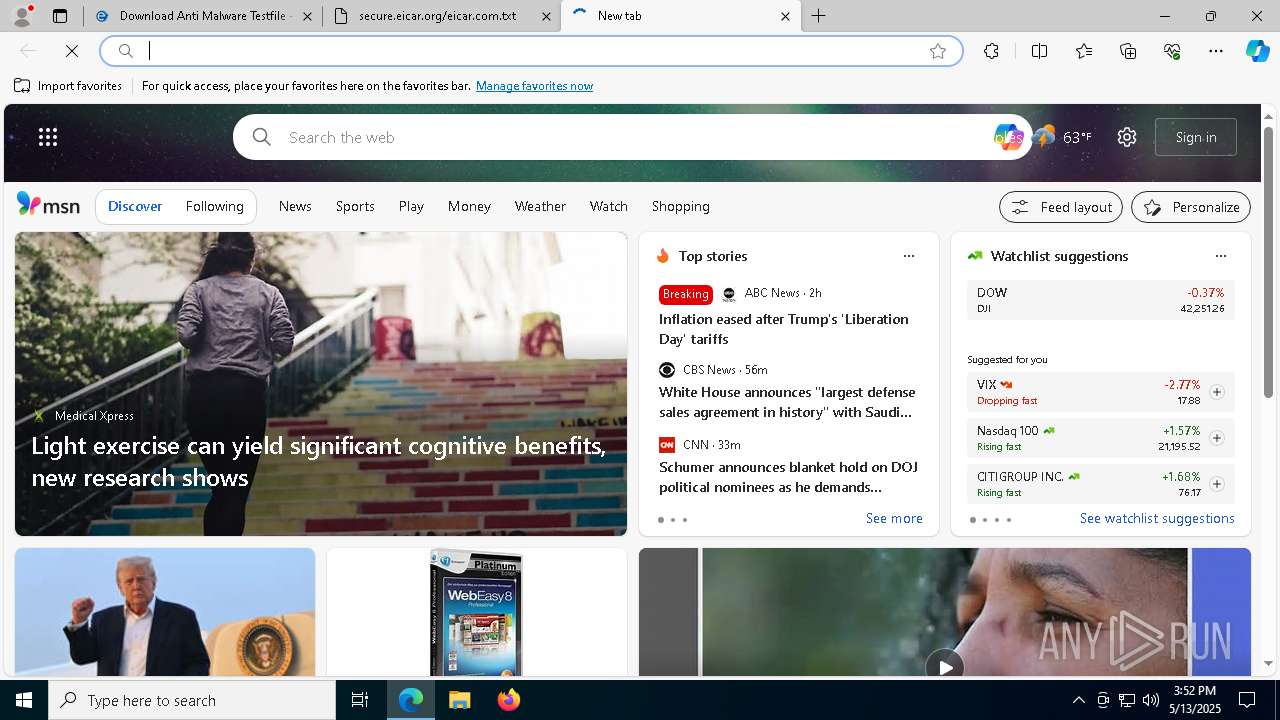Show hidden system tray icons chevron
1280x720 pixels.
click(x=1078, y=700)
